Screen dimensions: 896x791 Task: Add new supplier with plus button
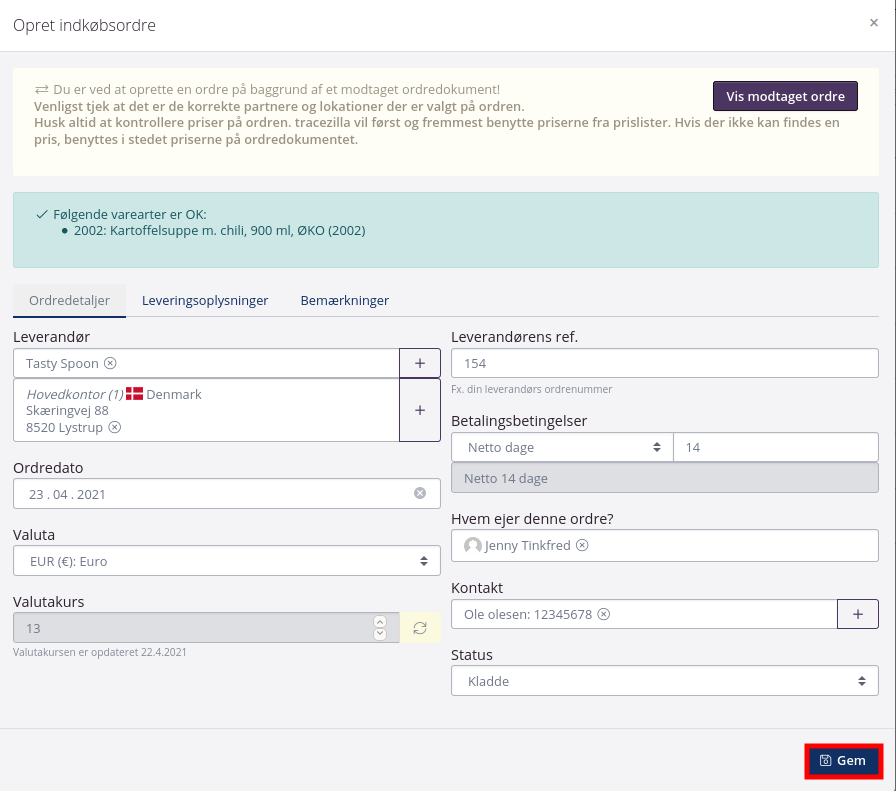pos(420,363)
